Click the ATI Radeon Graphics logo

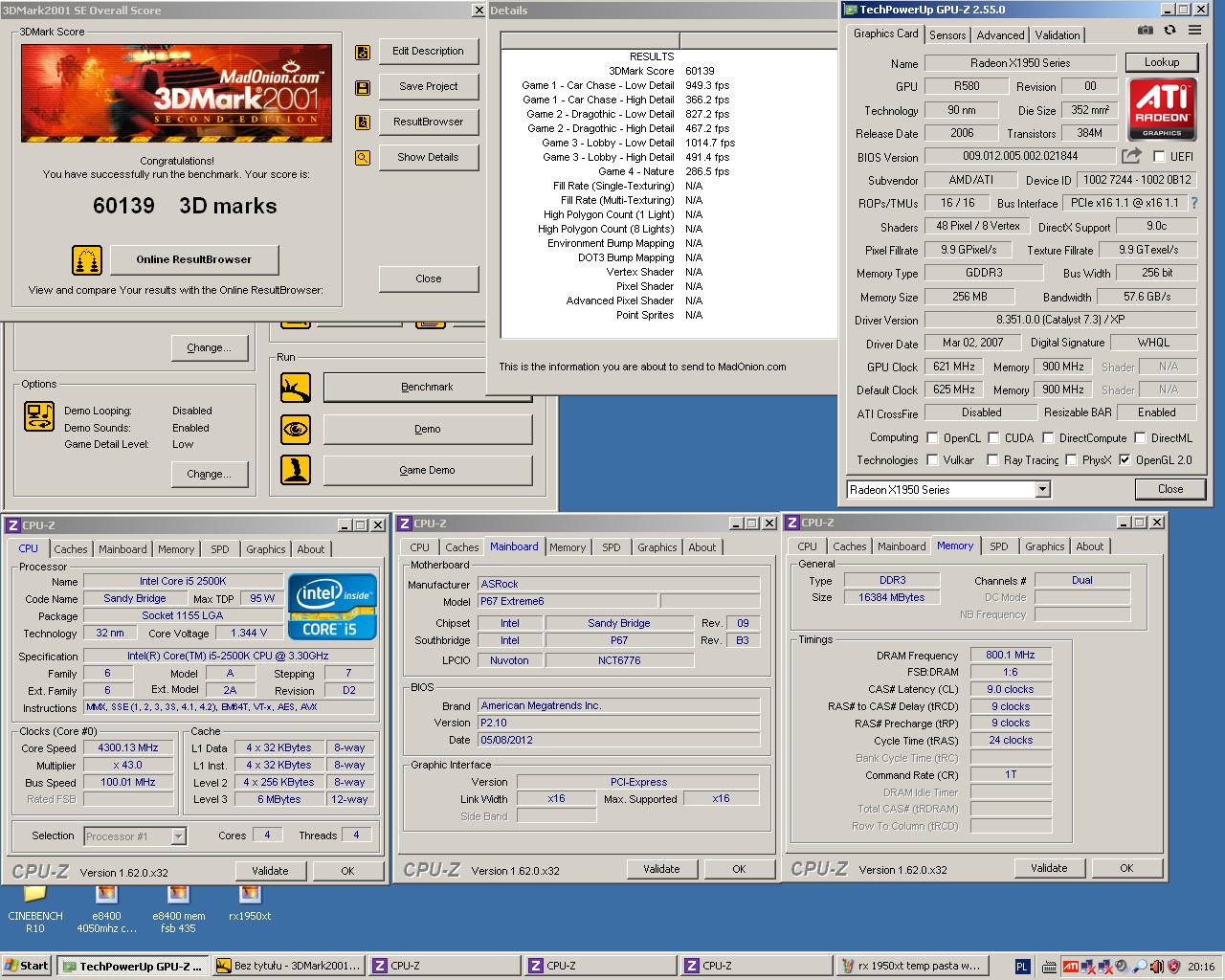(1162, 110)
